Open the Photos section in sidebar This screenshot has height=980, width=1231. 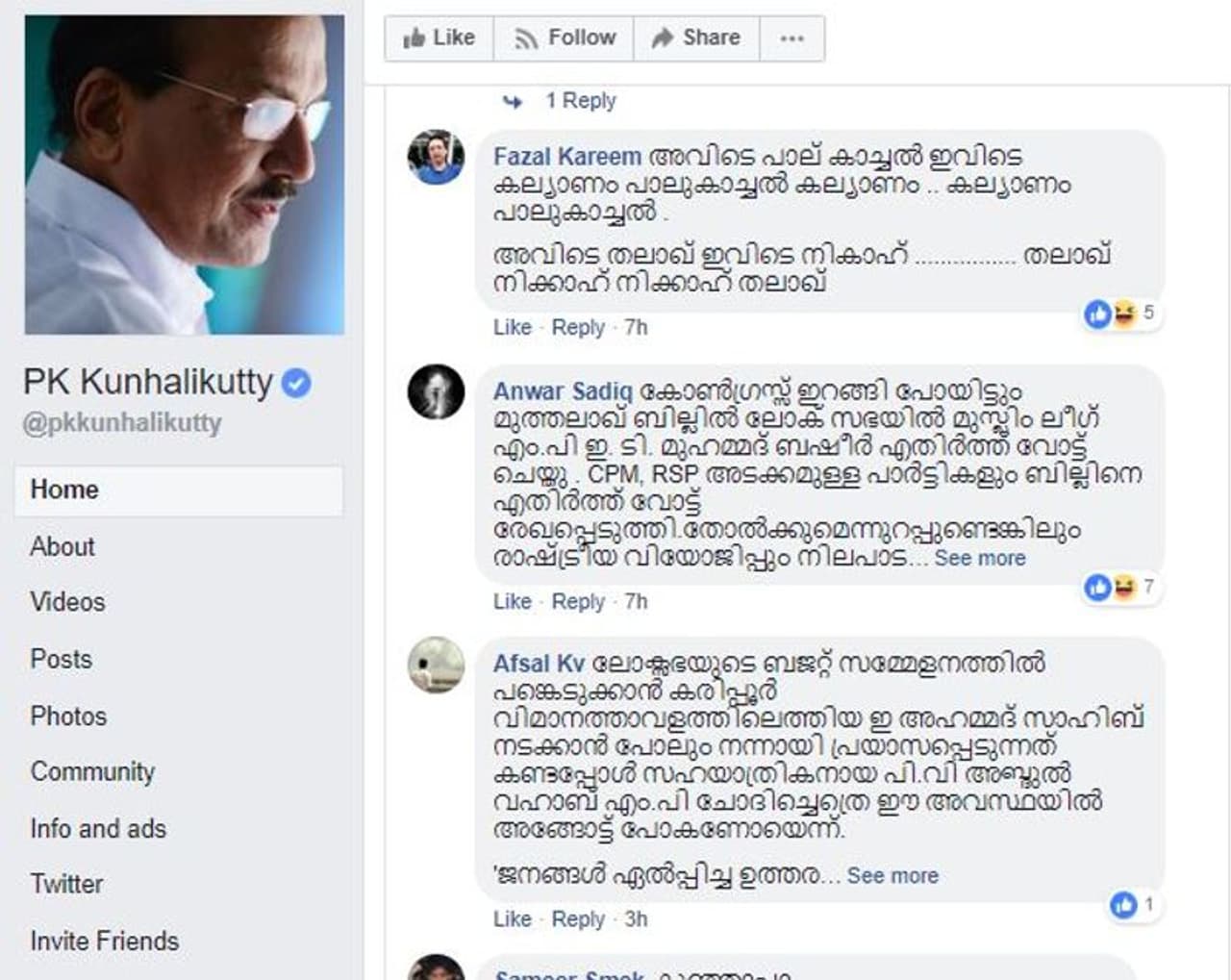[68, 716]
